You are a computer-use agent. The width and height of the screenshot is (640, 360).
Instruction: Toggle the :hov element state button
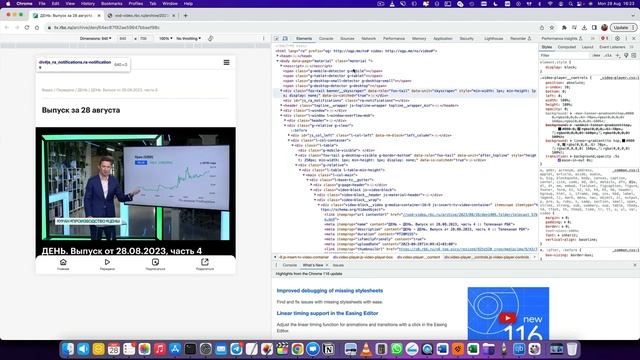point(597,55)
